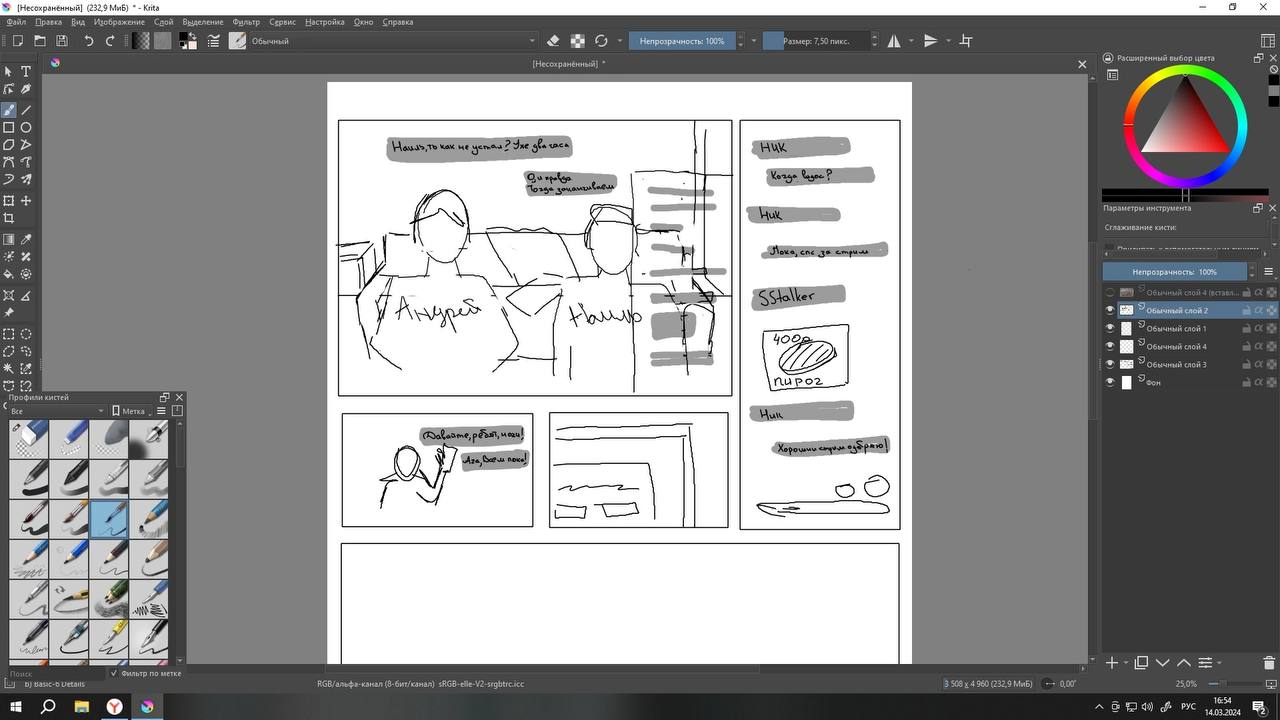Hide the Фон layer

(1110, 383)
